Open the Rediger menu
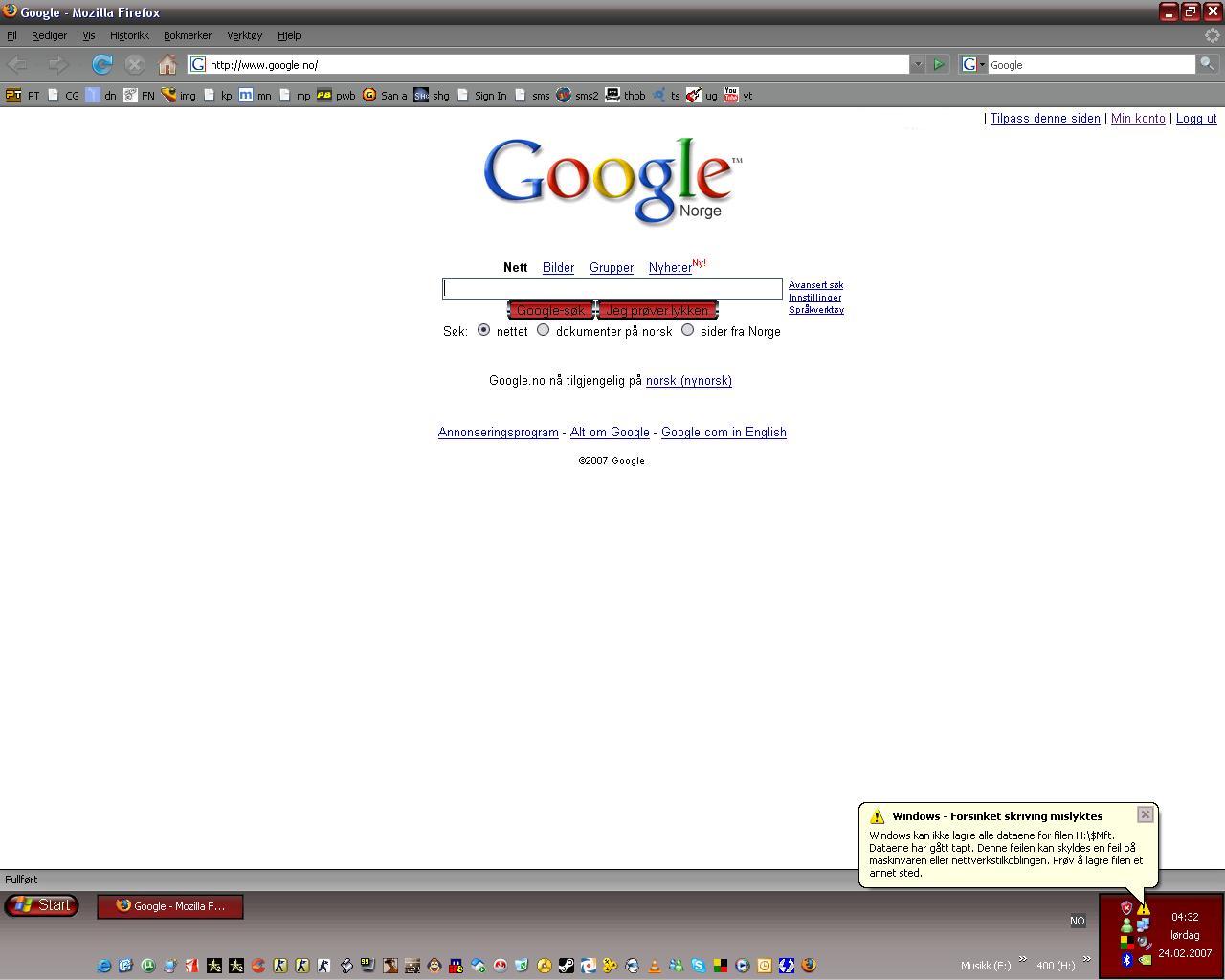This screenshot has height=980, width=1225. coord(49,35)
